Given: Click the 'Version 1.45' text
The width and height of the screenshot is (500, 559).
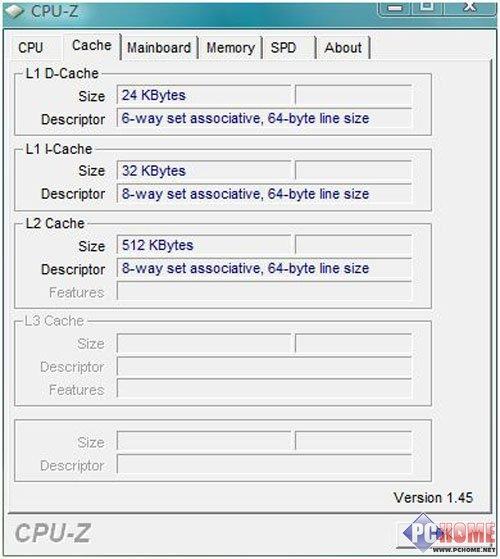Looking at the screenshot, I should coord(433,498).
